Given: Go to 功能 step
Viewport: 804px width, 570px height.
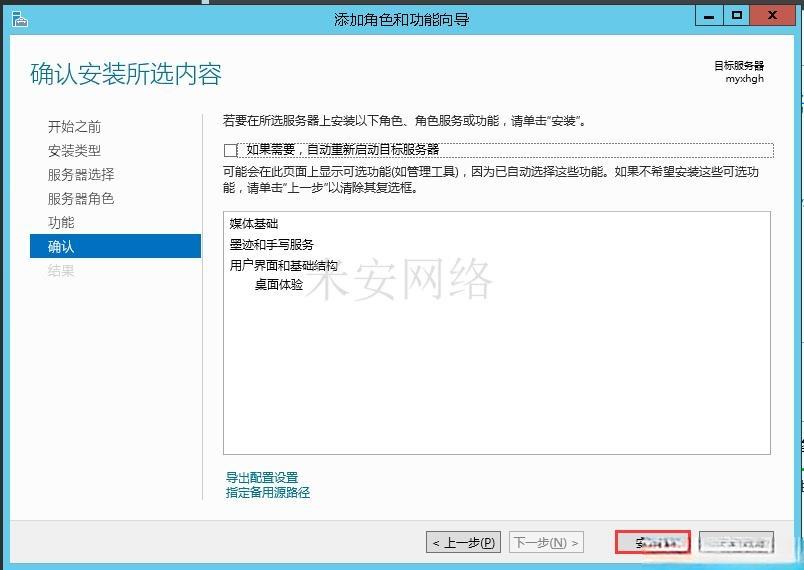Looking at the screenshot, I should (x=61, y=222).
